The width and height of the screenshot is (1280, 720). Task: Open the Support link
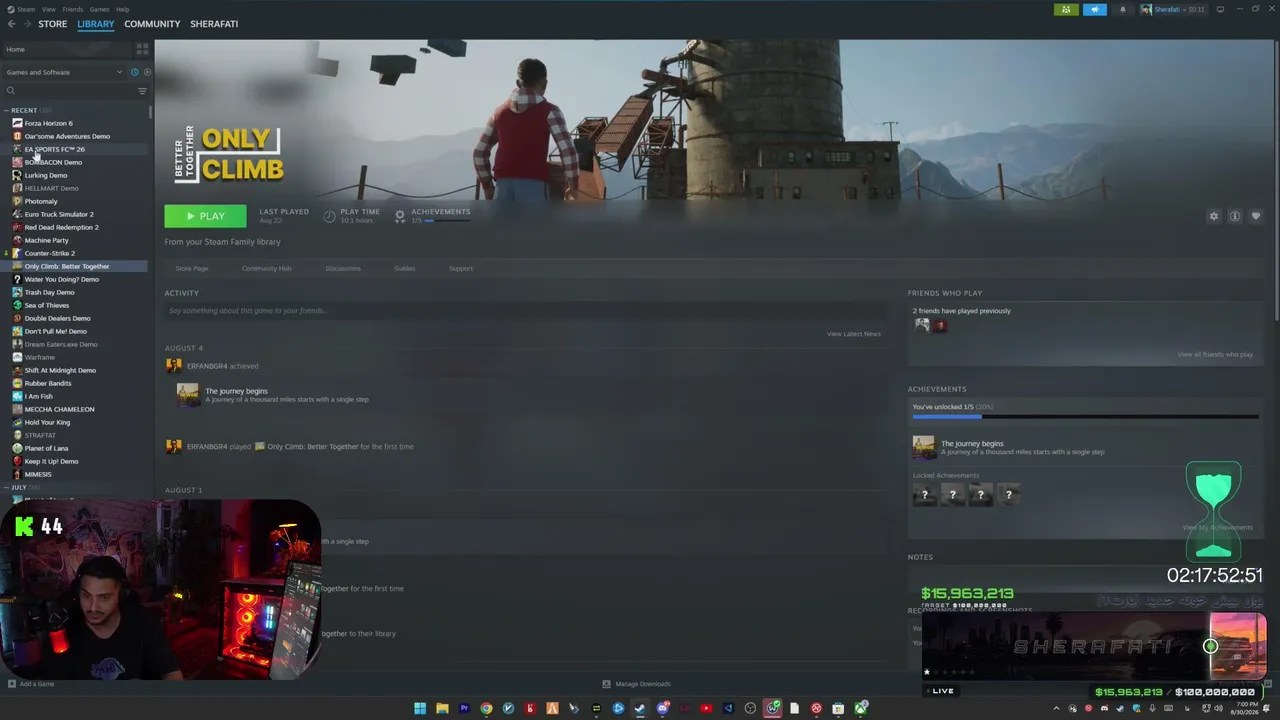pyautogui.click(x=461, y=268)
